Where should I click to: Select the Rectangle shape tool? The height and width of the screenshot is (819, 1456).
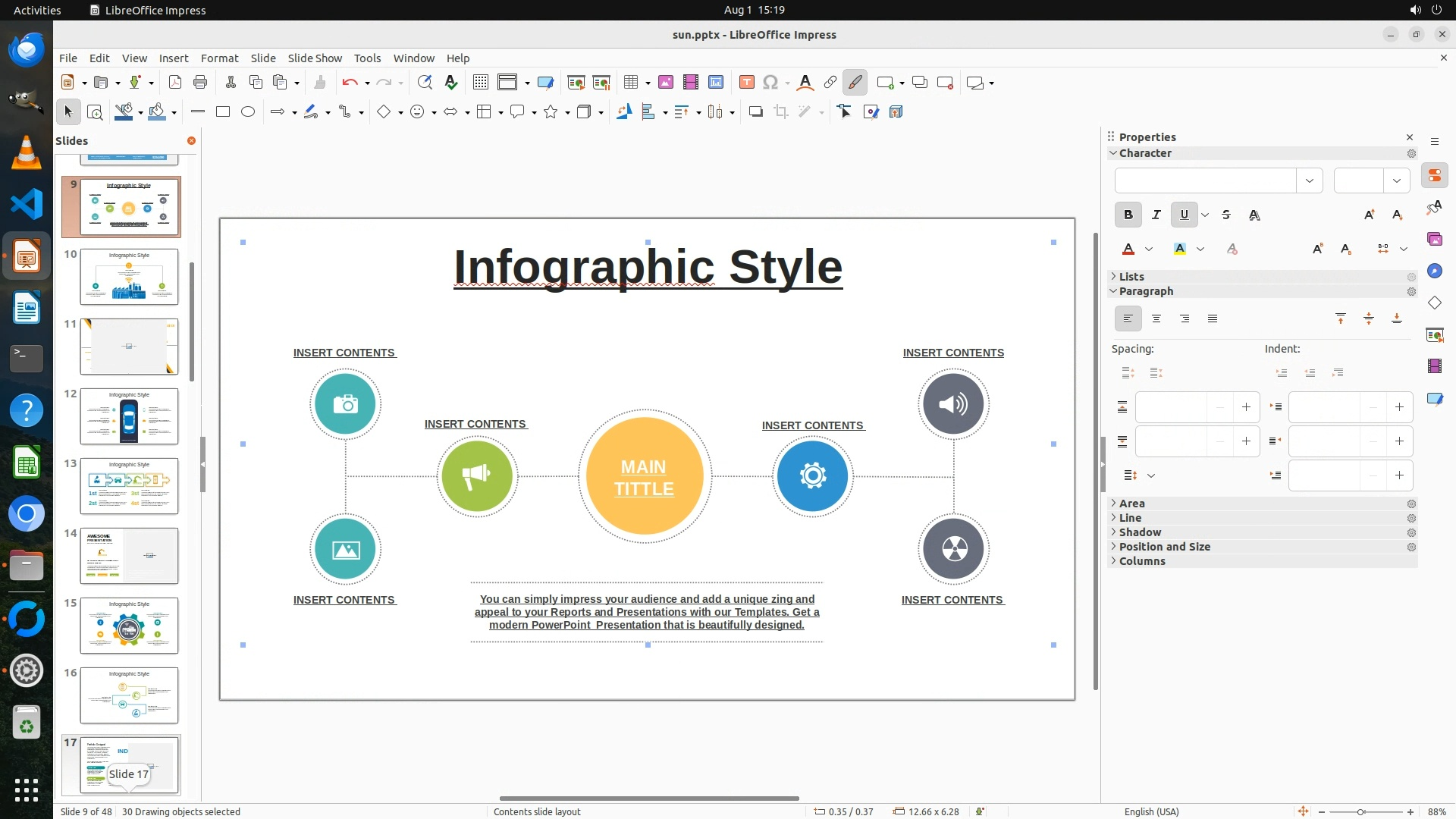(223, 112)
